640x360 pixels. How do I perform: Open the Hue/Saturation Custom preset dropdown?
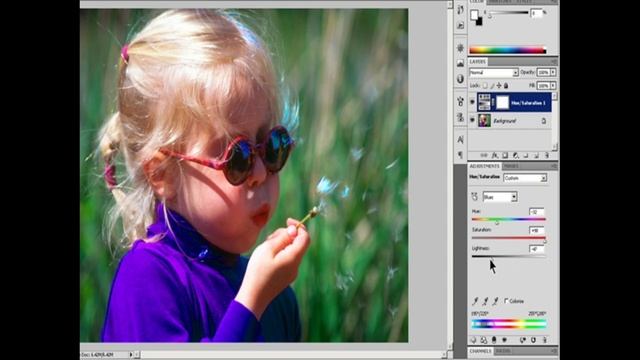point(525,178)
